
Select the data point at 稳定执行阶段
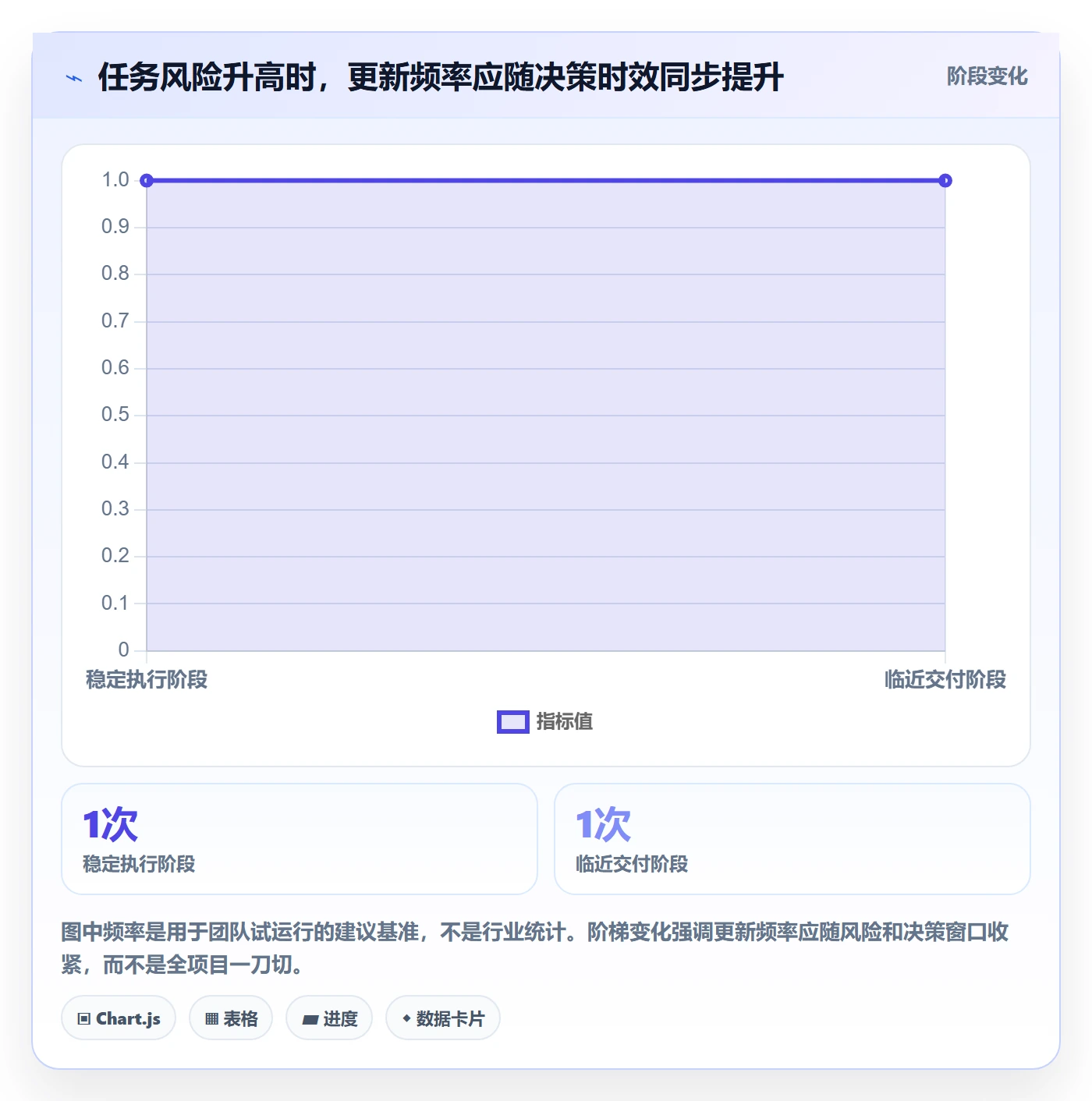147,181
